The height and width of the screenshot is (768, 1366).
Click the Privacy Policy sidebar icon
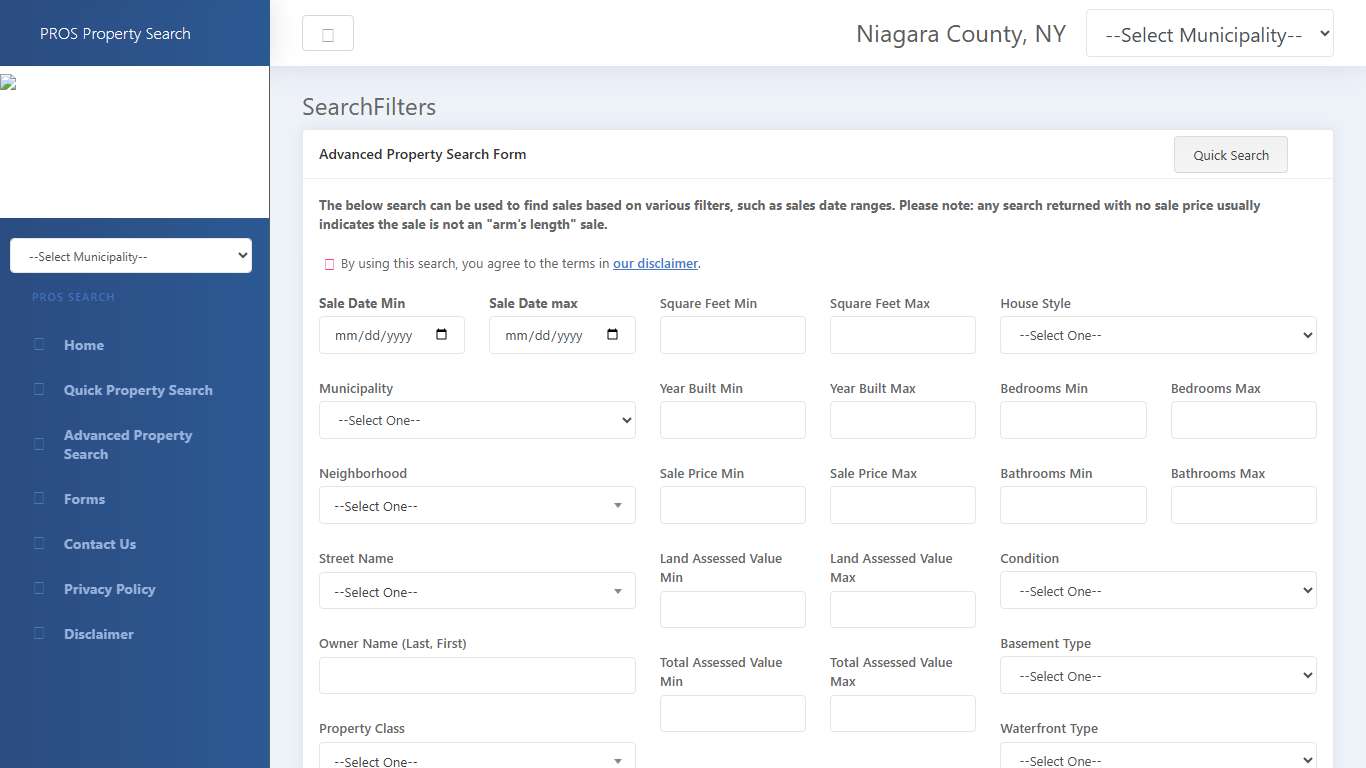[x=40, y=589]
